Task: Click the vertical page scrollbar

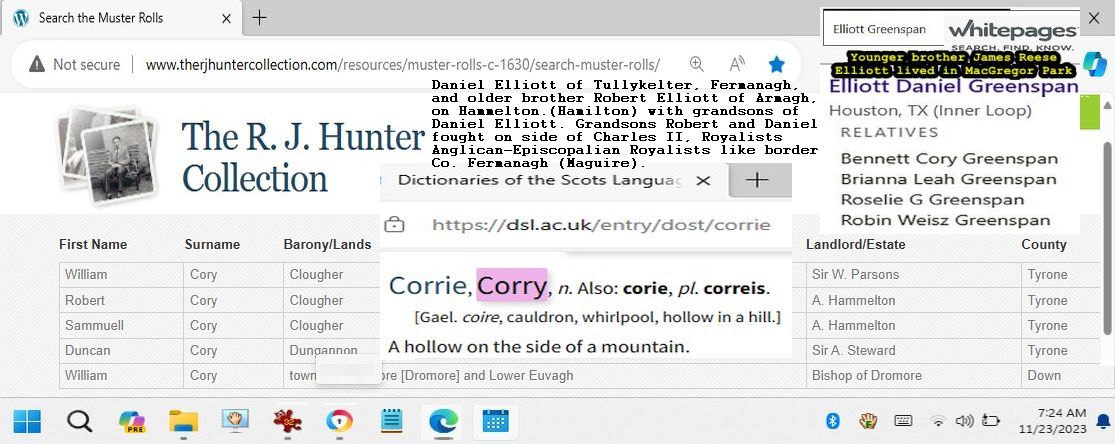Action: [x=1108, y=238]
